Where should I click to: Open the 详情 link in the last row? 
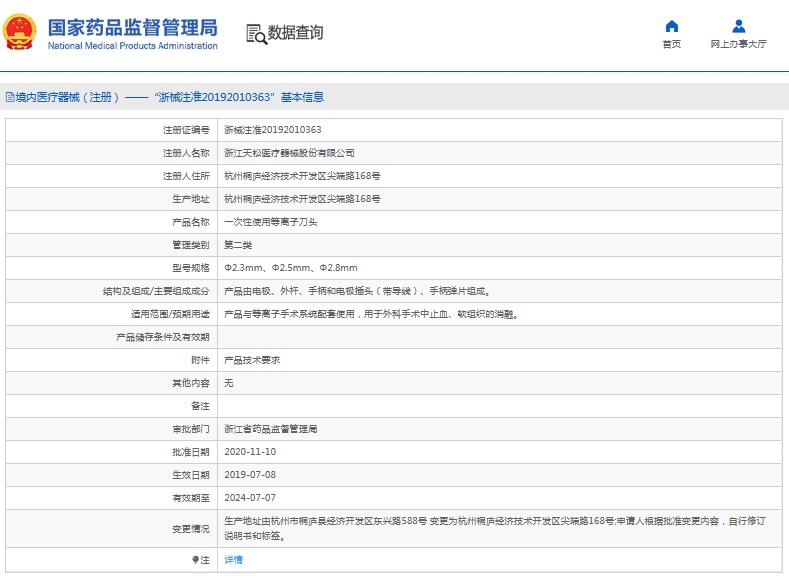[x=232, y=560]
